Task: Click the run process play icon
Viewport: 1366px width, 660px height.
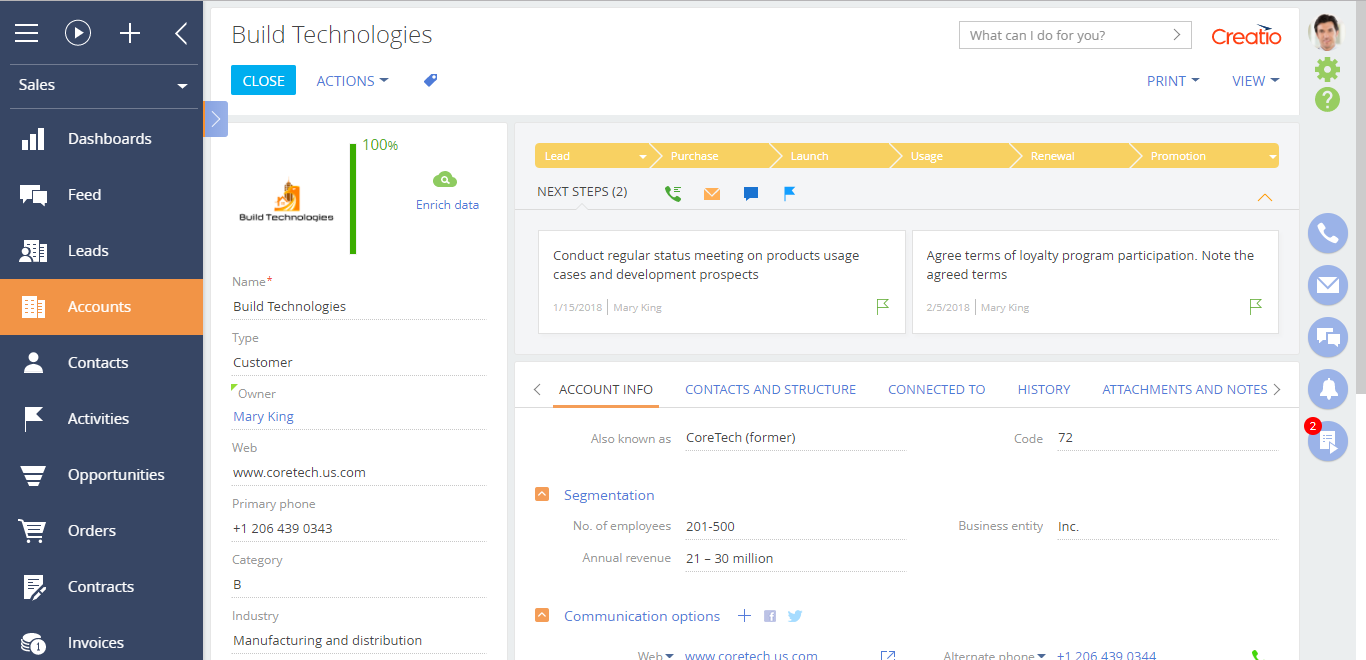Action: pyautogui.click(x=78, y=33)
